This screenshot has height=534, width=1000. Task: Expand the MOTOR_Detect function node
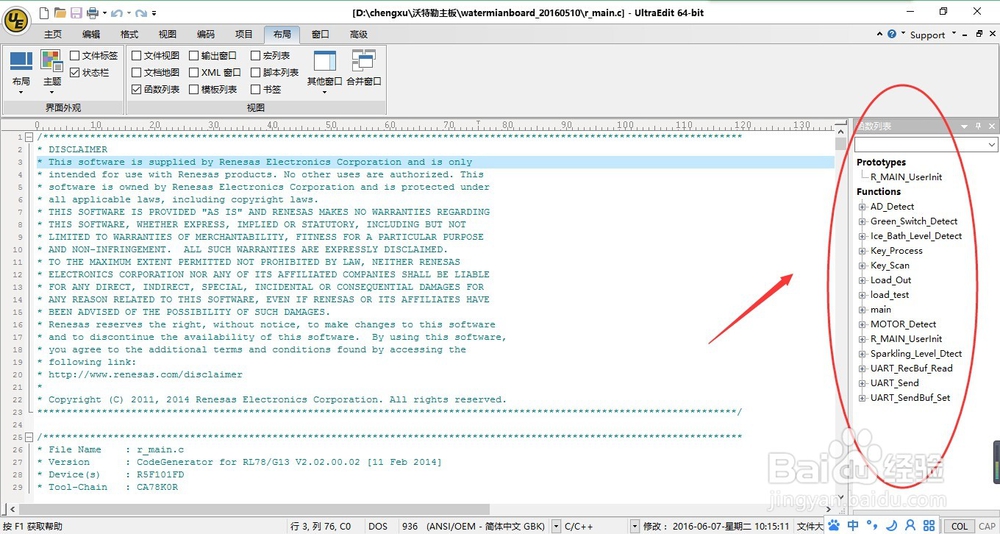pos(863,324)
